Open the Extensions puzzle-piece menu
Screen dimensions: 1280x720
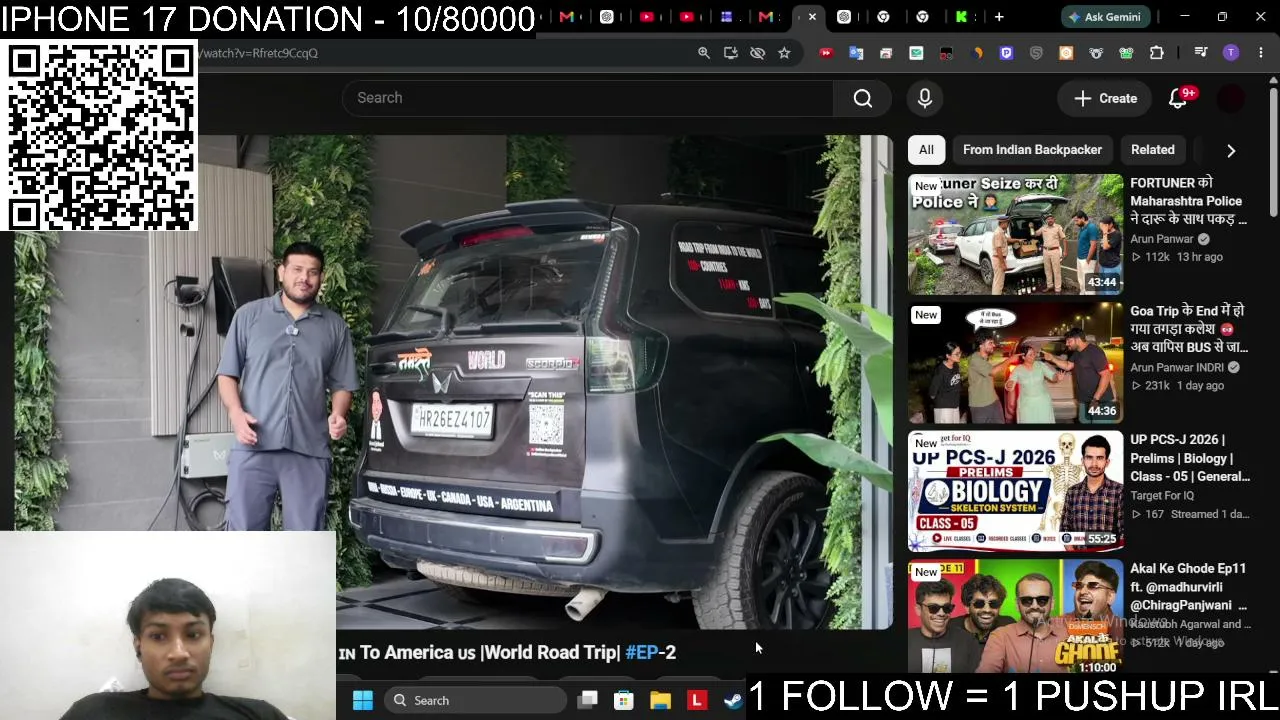tap(1157, 53)
